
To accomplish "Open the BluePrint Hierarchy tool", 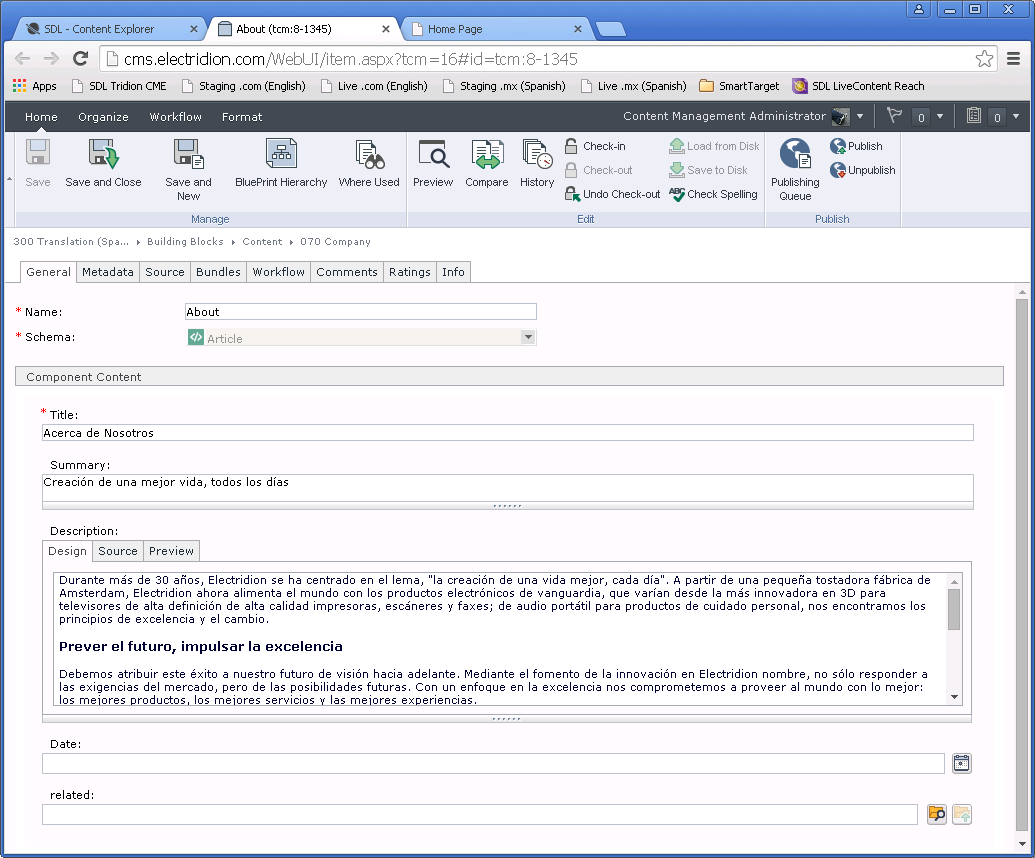I will (x=281, y=156).
